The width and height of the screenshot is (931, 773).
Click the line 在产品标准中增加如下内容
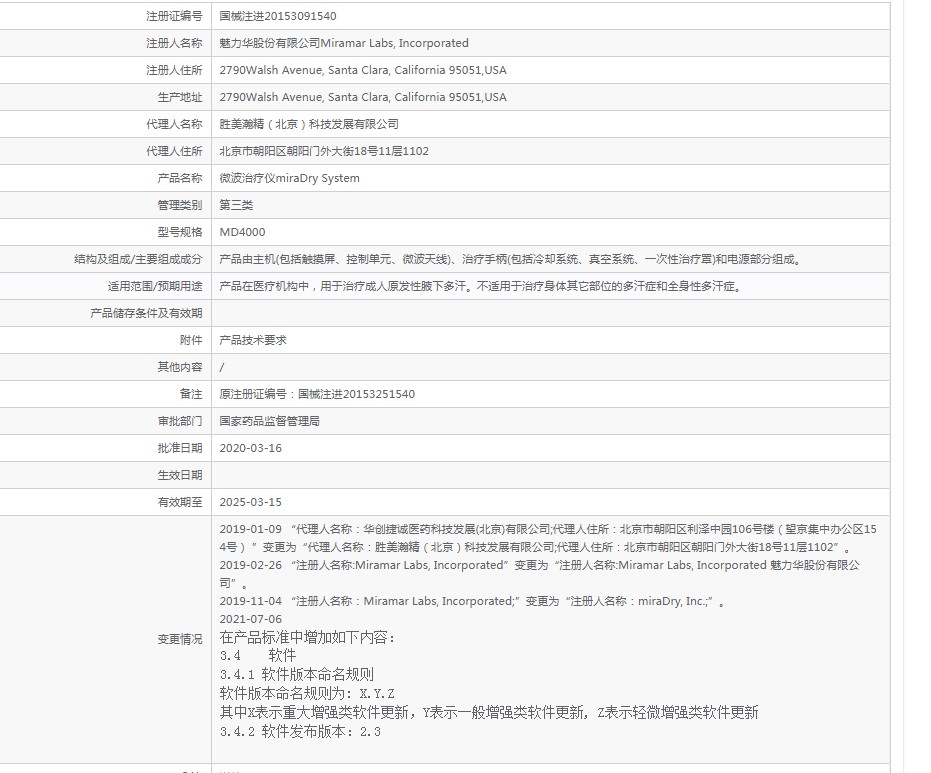tap(308, 638)
